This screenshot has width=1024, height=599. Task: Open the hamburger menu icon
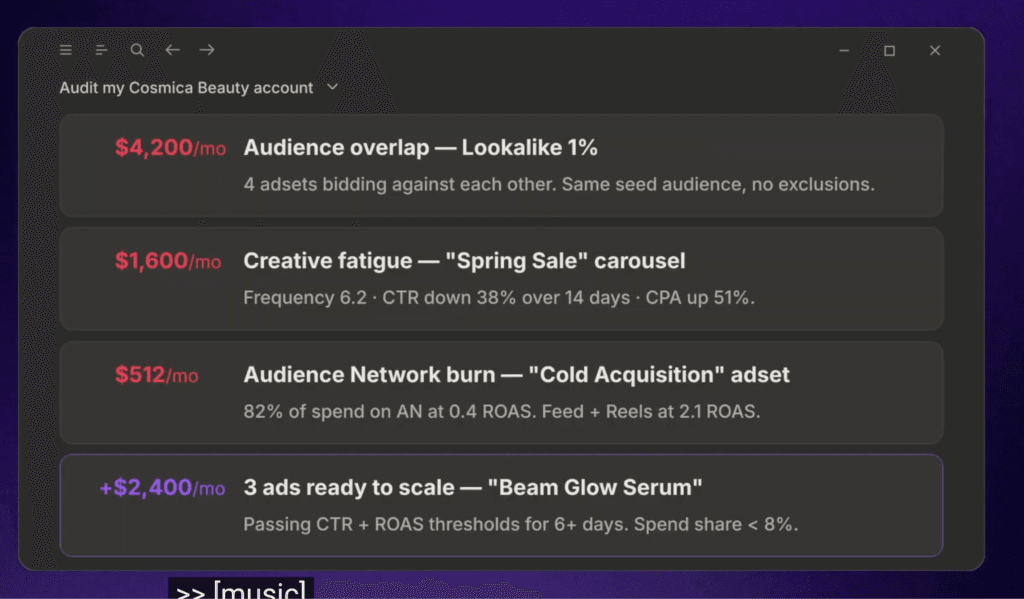pos(66,50)
